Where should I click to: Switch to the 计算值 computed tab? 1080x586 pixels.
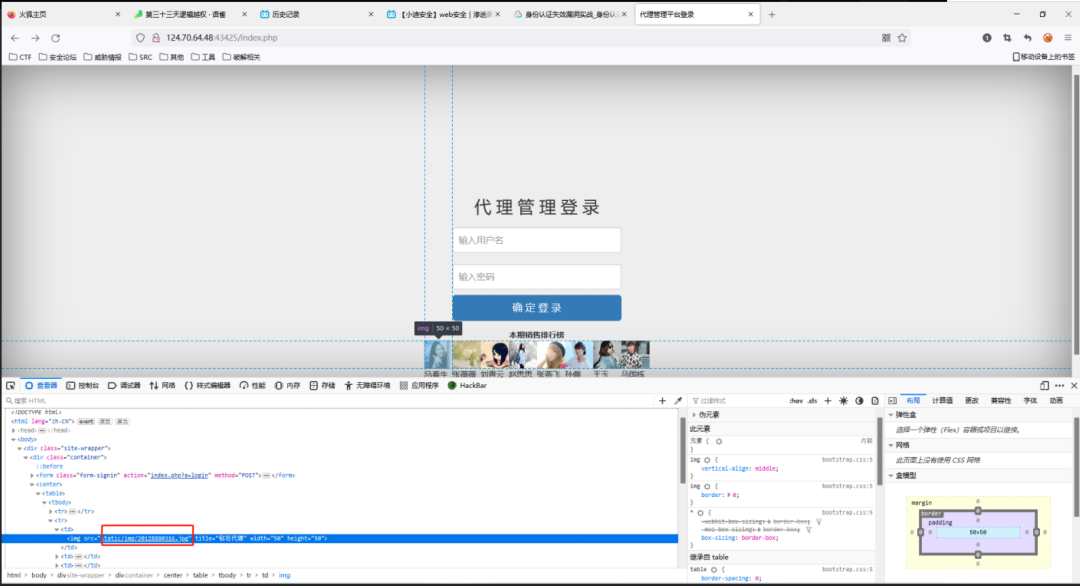pos(942,401)
